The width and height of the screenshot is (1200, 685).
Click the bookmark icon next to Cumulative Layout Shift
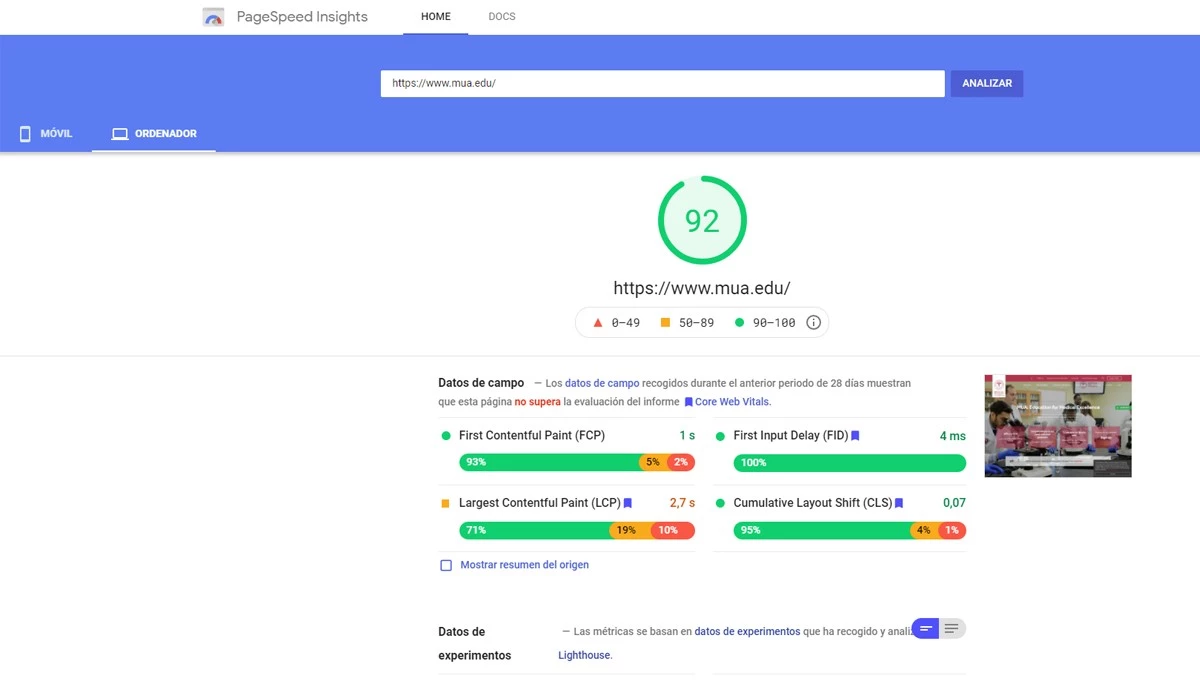(899, 503)
